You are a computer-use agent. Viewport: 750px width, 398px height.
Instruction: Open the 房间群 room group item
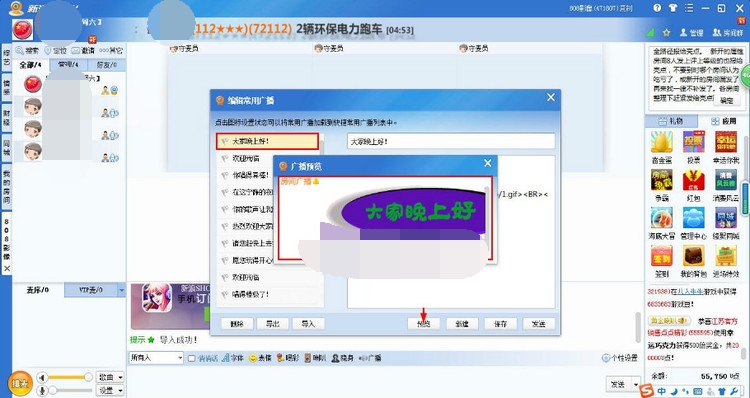pos(727,33)
